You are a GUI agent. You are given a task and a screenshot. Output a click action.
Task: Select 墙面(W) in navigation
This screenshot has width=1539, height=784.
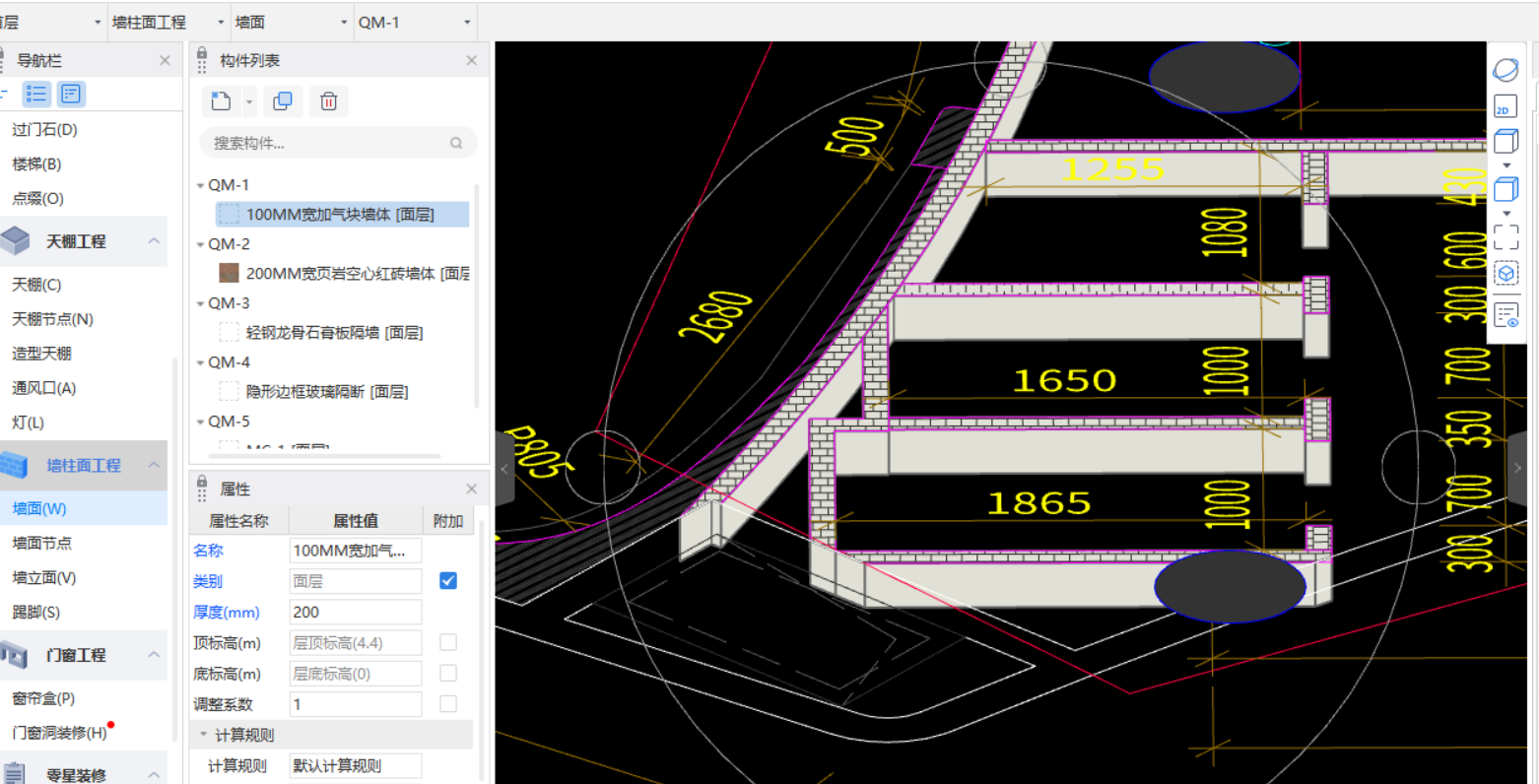pyautogui.click(x=39, y=508)
